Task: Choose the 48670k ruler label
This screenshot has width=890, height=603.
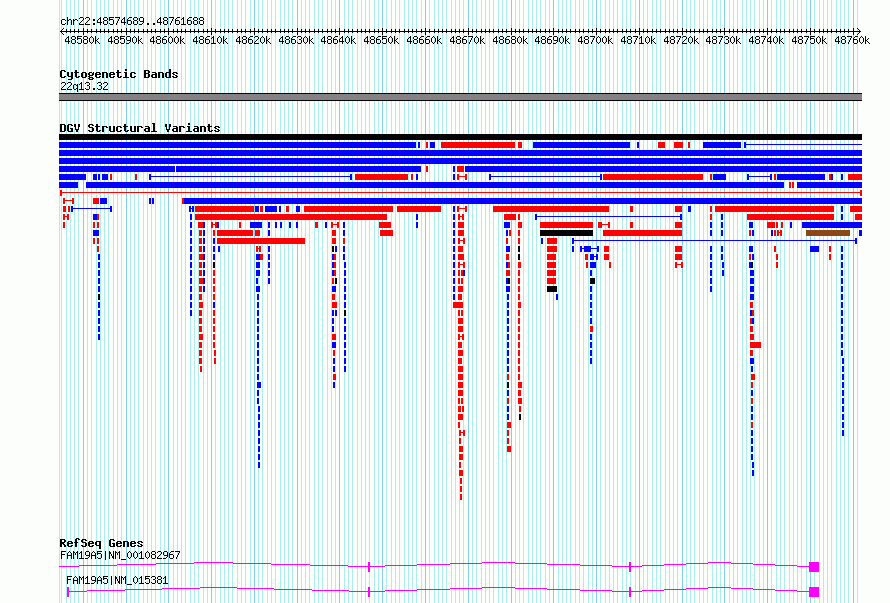Action: coord(467,40)
